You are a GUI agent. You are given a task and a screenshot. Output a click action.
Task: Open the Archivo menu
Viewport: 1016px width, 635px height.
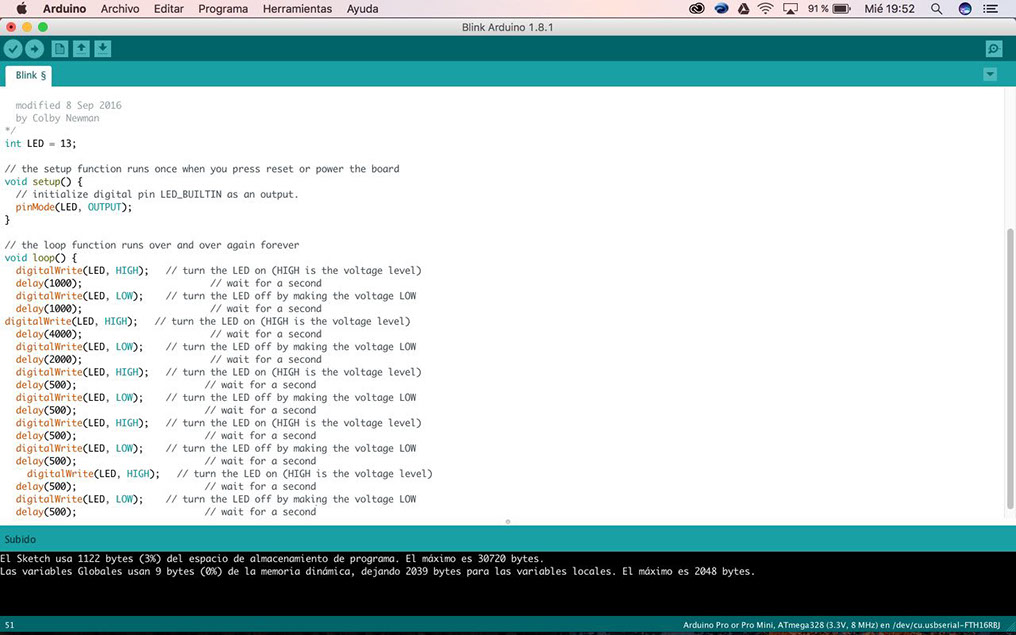click(x=120, y=9)
